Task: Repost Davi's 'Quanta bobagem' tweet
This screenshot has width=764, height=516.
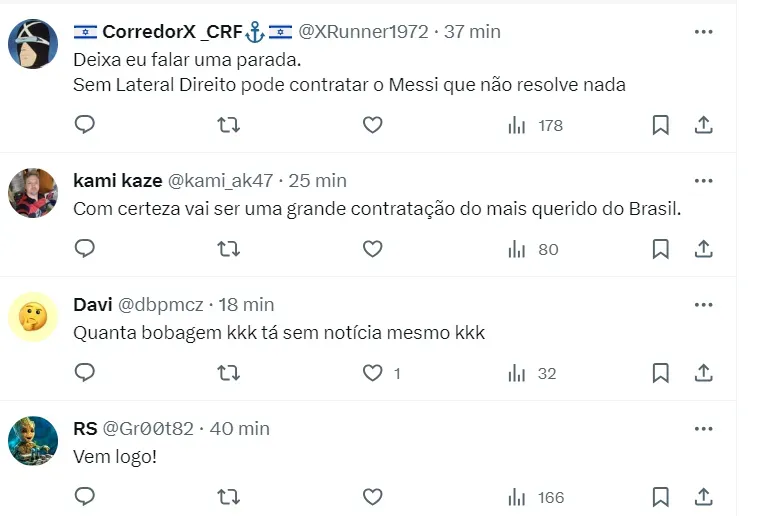Action: 229,373
